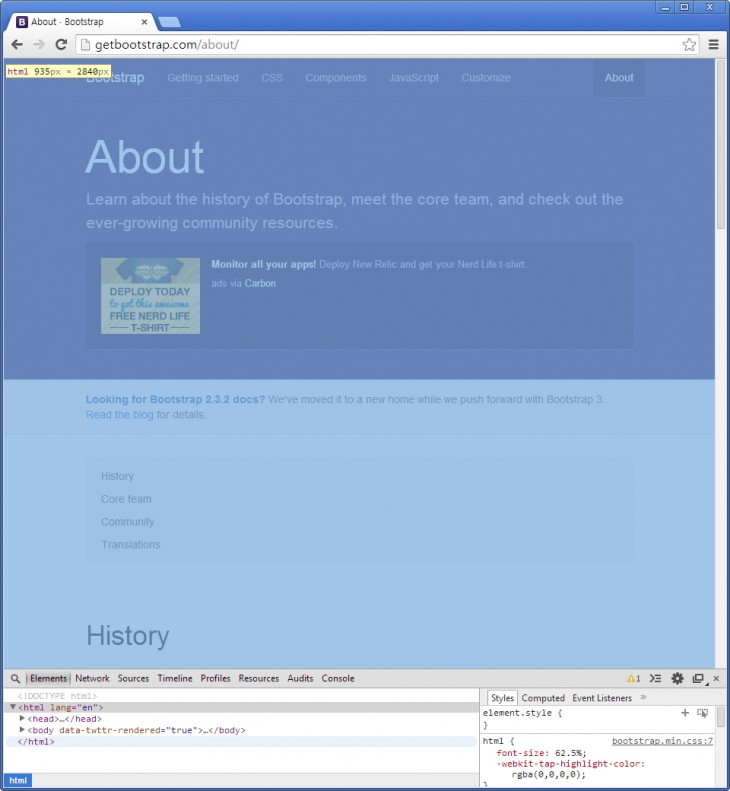Viewport: 730px width, 791px height.
Task: Select the Computed sidebar tab
Action: tap(543, 698)
